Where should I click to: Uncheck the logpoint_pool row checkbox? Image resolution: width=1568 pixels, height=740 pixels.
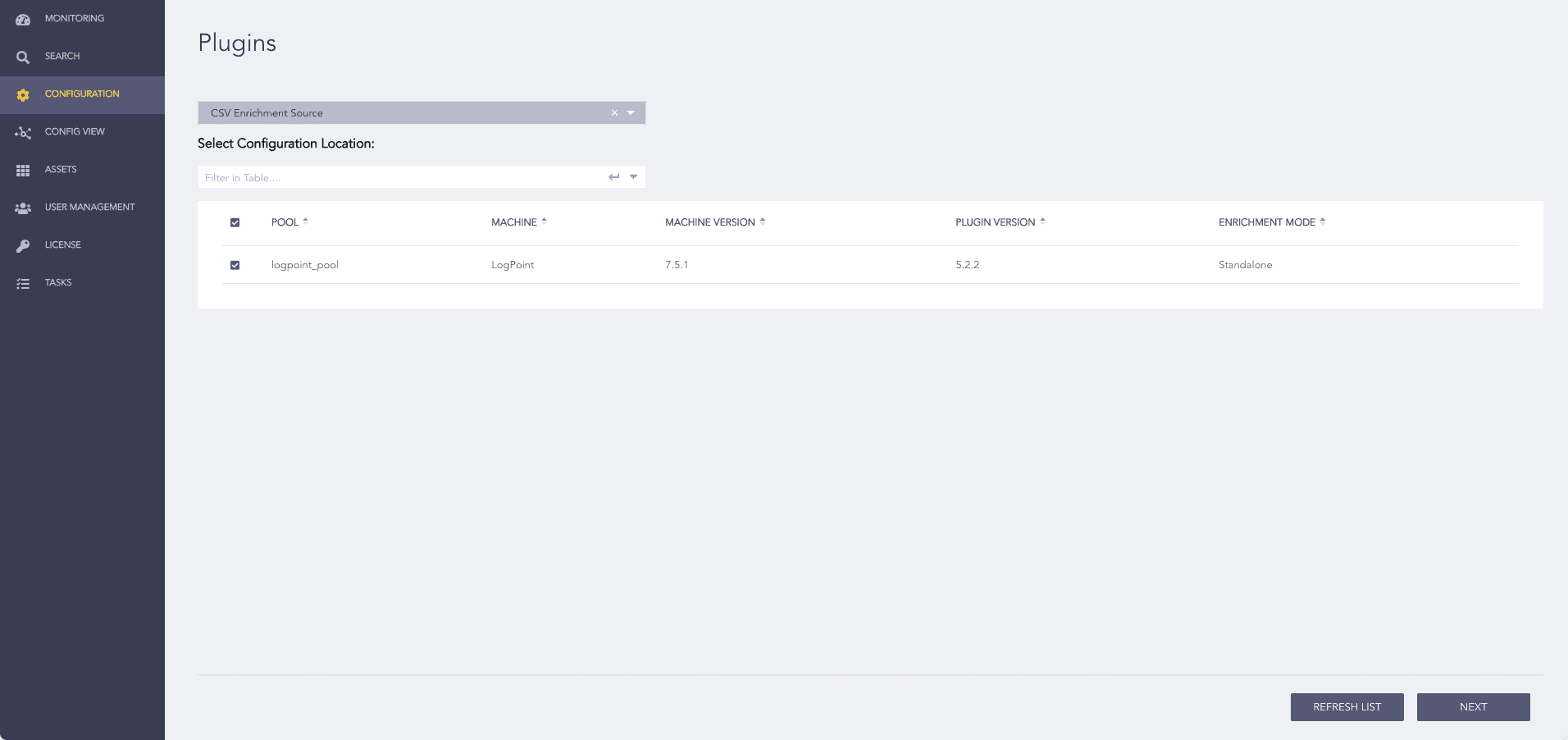[236, 265]
